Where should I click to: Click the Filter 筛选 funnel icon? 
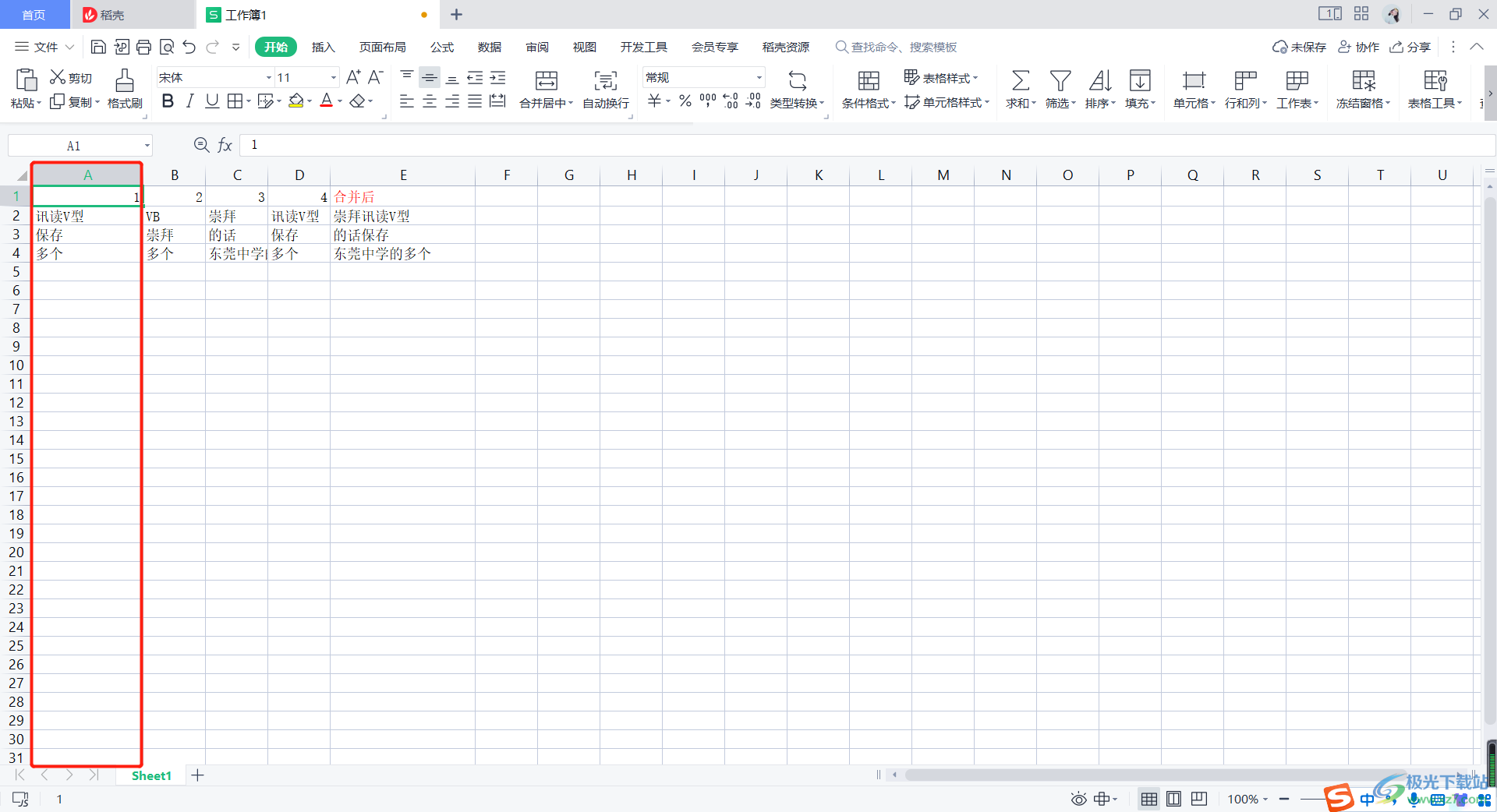click(1060, 80)
